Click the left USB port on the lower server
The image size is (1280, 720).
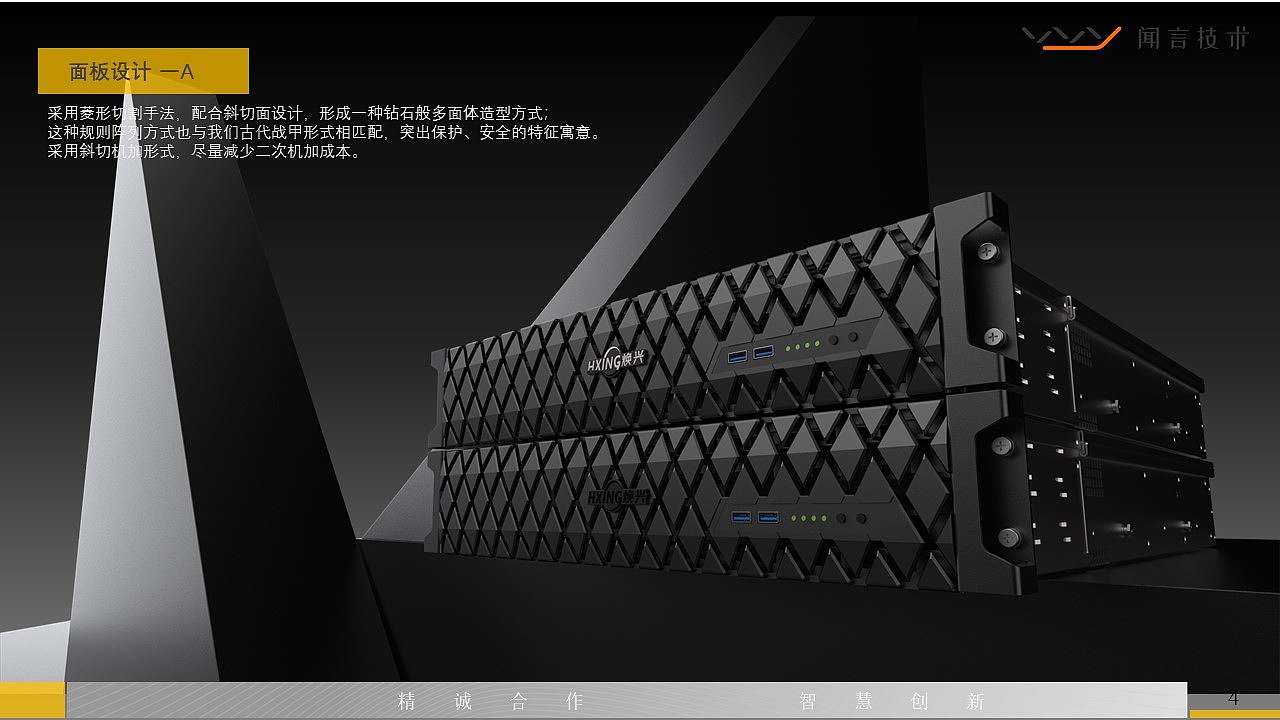(x=741, y=517)
